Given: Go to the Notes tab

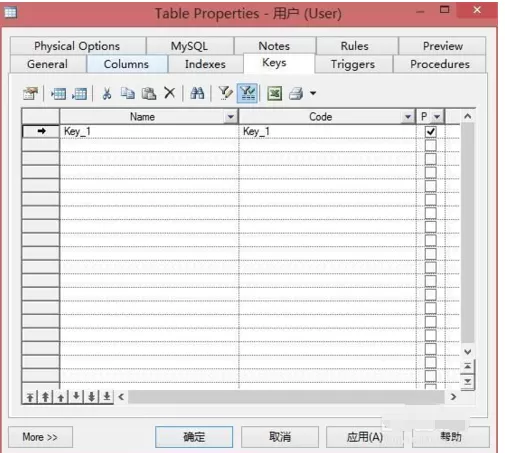Looking at the screenshot, I should click(x=274, y=46).
